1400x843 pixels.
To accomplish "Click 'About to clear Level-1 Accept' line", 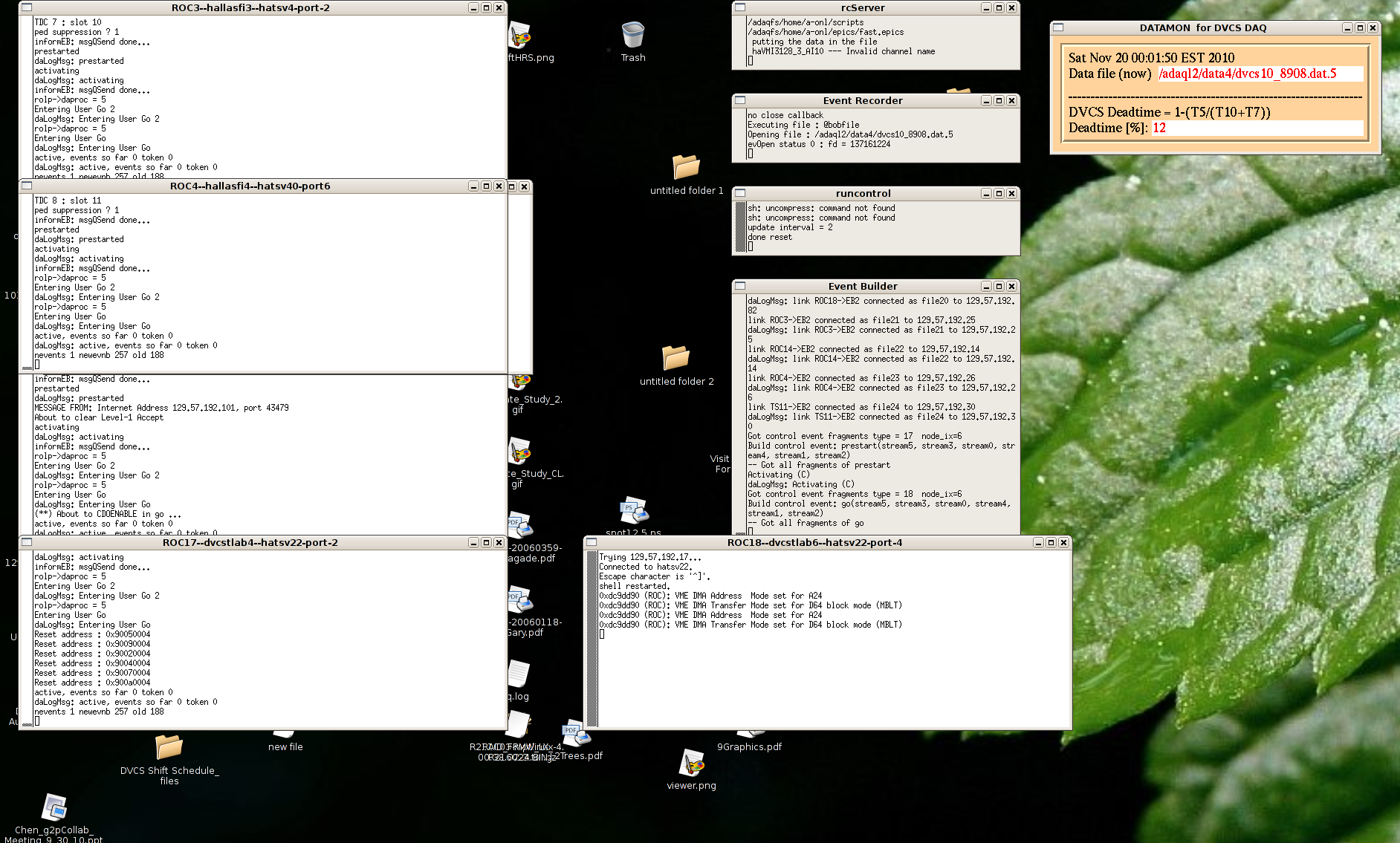I will point(99,417).
